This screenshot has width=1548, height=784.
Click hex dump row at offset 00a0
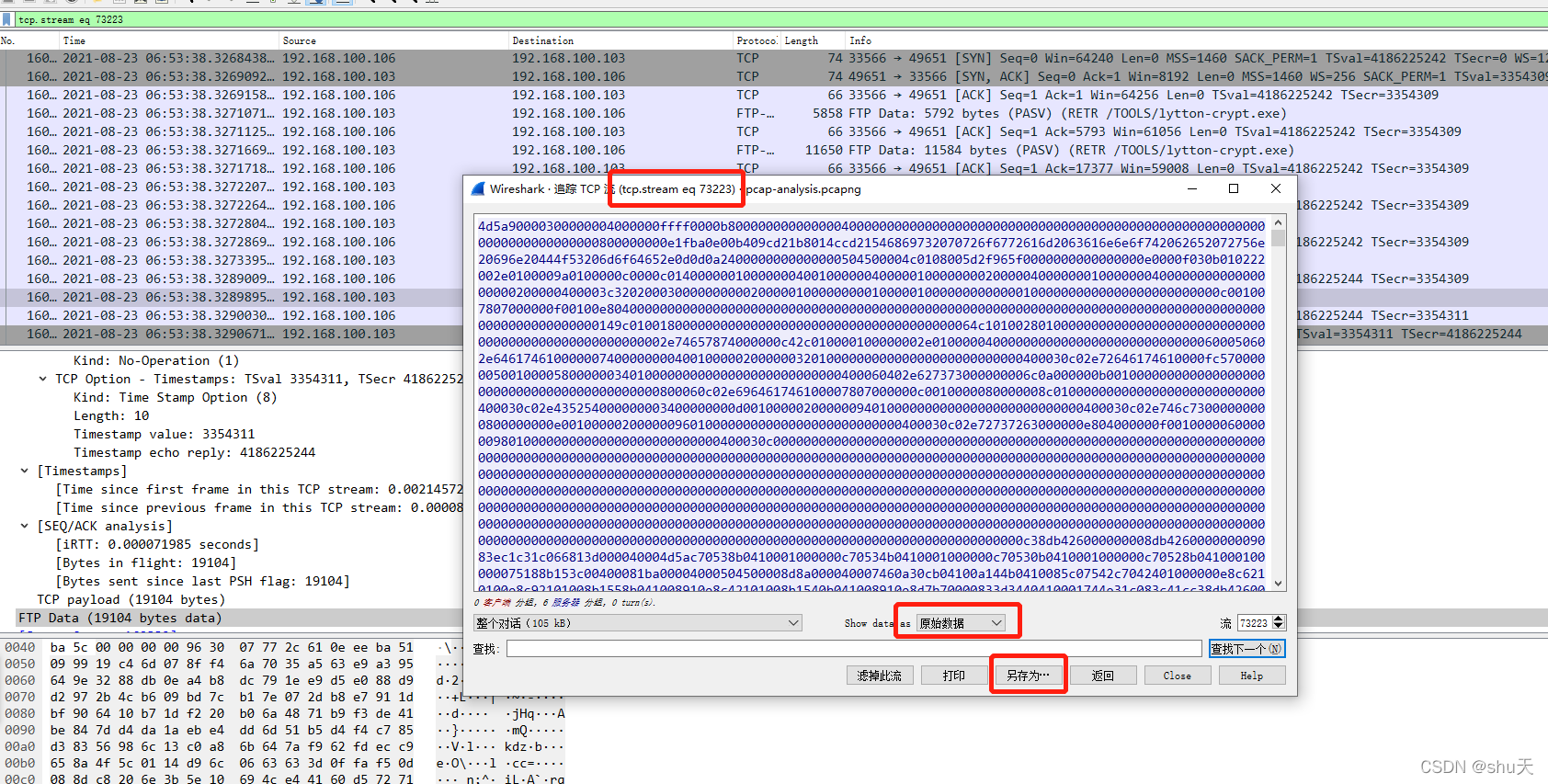pos(232,746)
